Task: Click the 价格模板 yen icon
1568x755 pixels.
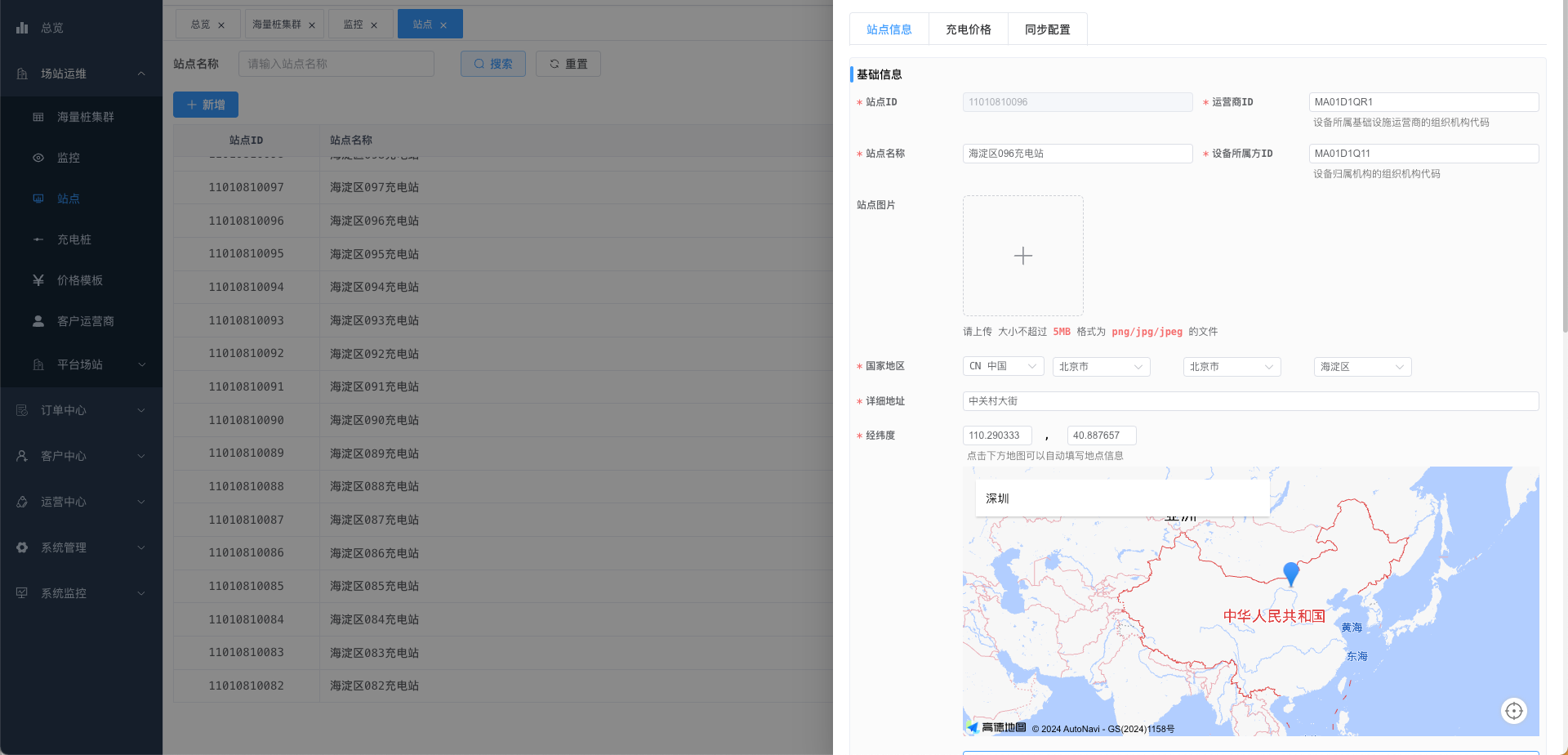Action: 38,280
